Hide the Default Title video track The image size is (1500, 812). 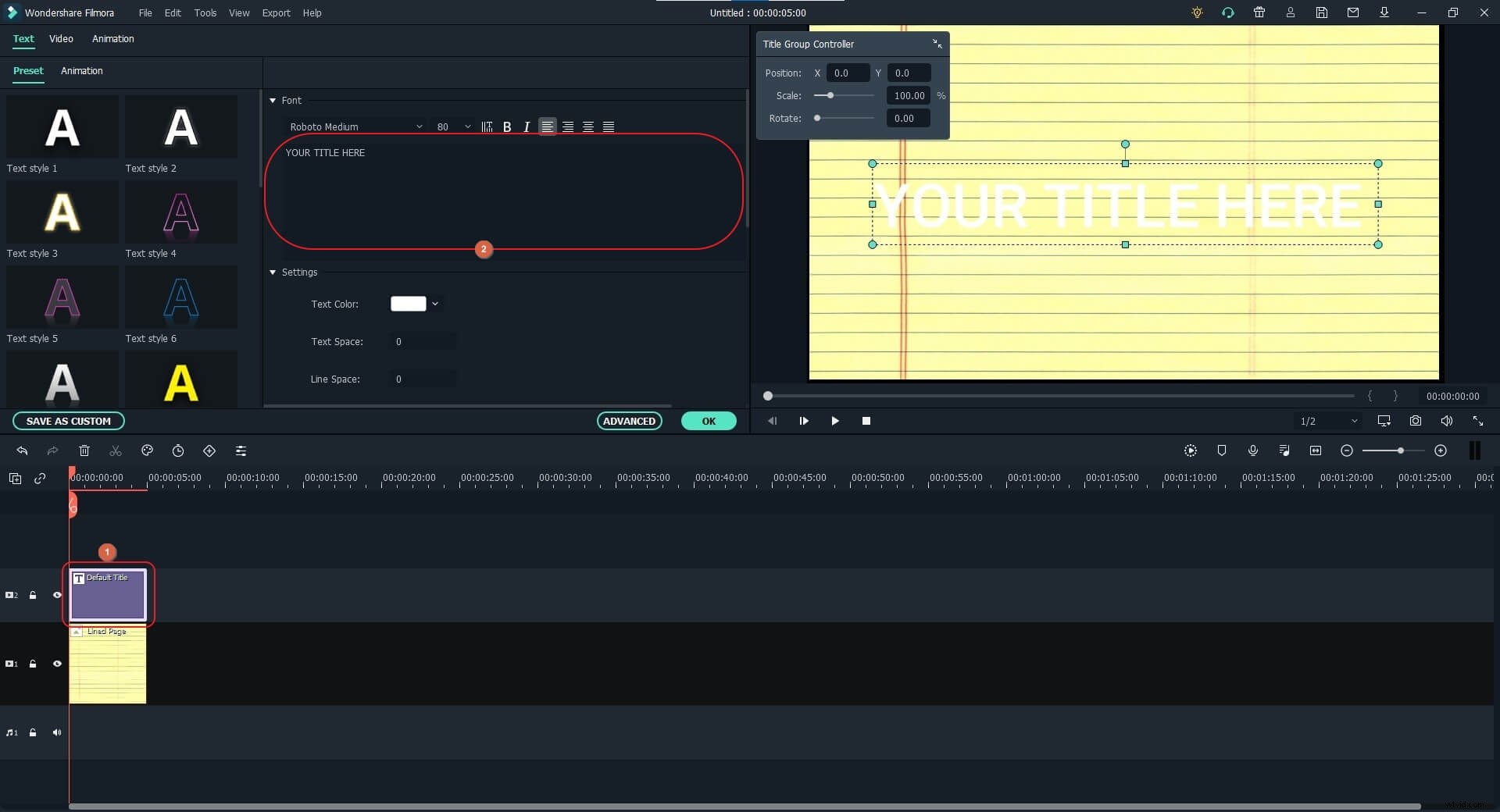[57, 596]
